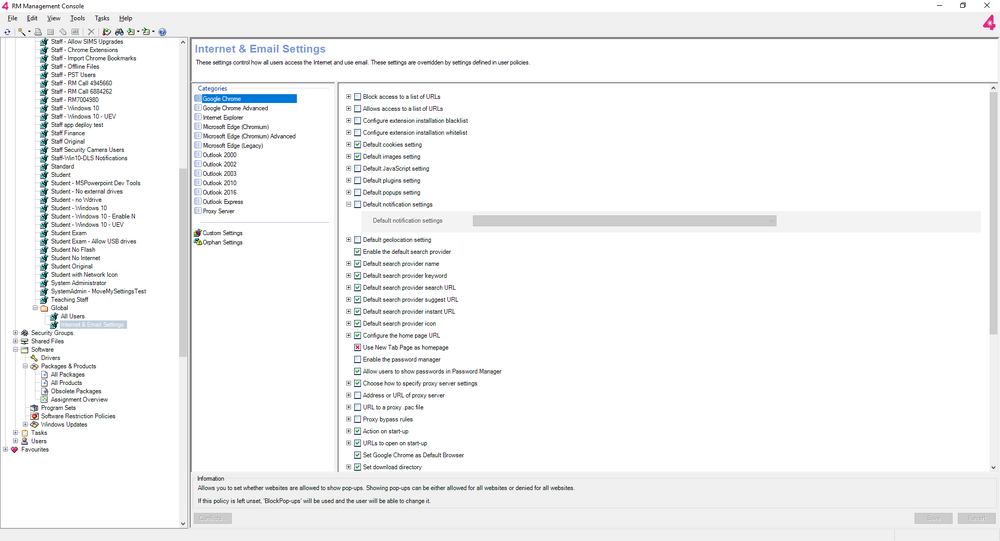The width and height of the screenshot is (1000, 541).
Task: Open the Edit menu
Action: (x=32, y=19)
